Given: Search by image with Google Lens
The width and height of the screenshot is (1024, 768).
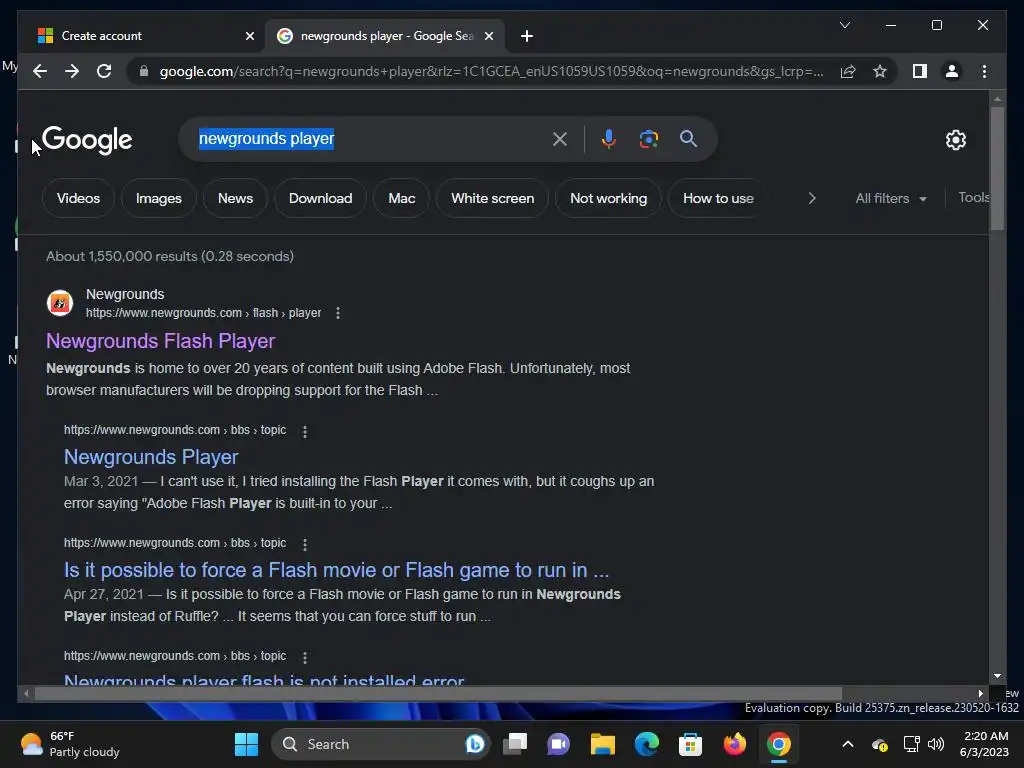Looking at the screenshot, I should click(x=648, y=138).
